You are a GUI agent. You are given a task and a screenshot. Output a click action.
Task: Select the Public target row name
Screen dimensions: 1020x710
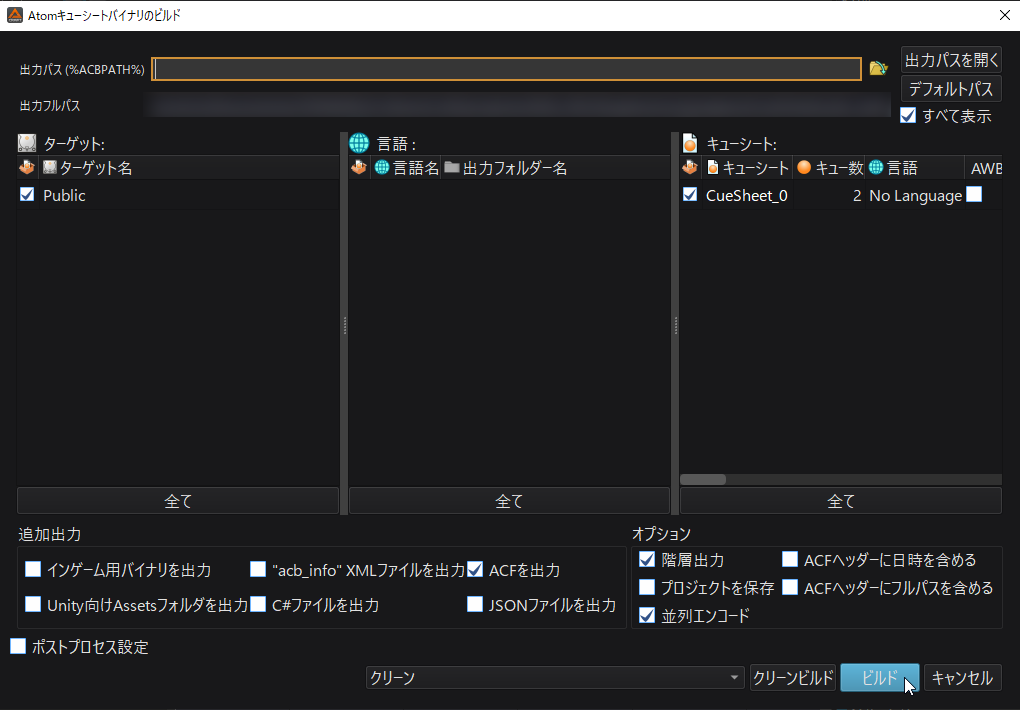click(64, 195)
